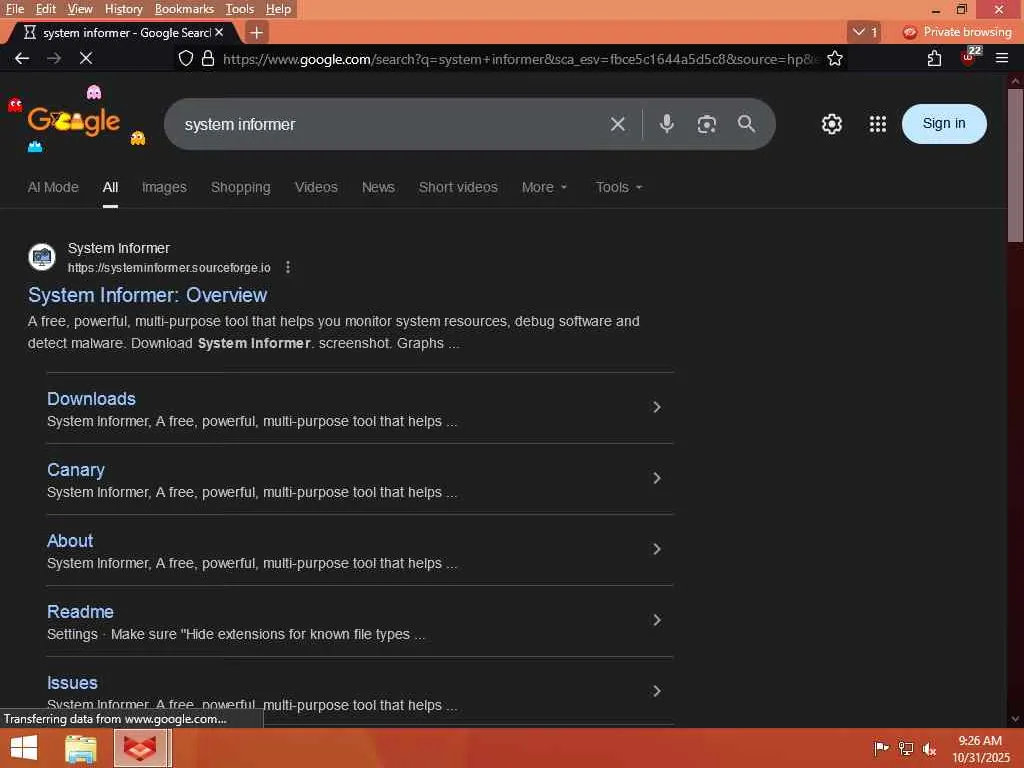Open Firefox hamburger application menu
The width and height of the screenshot is (1024, 768).
(1002, 58)
